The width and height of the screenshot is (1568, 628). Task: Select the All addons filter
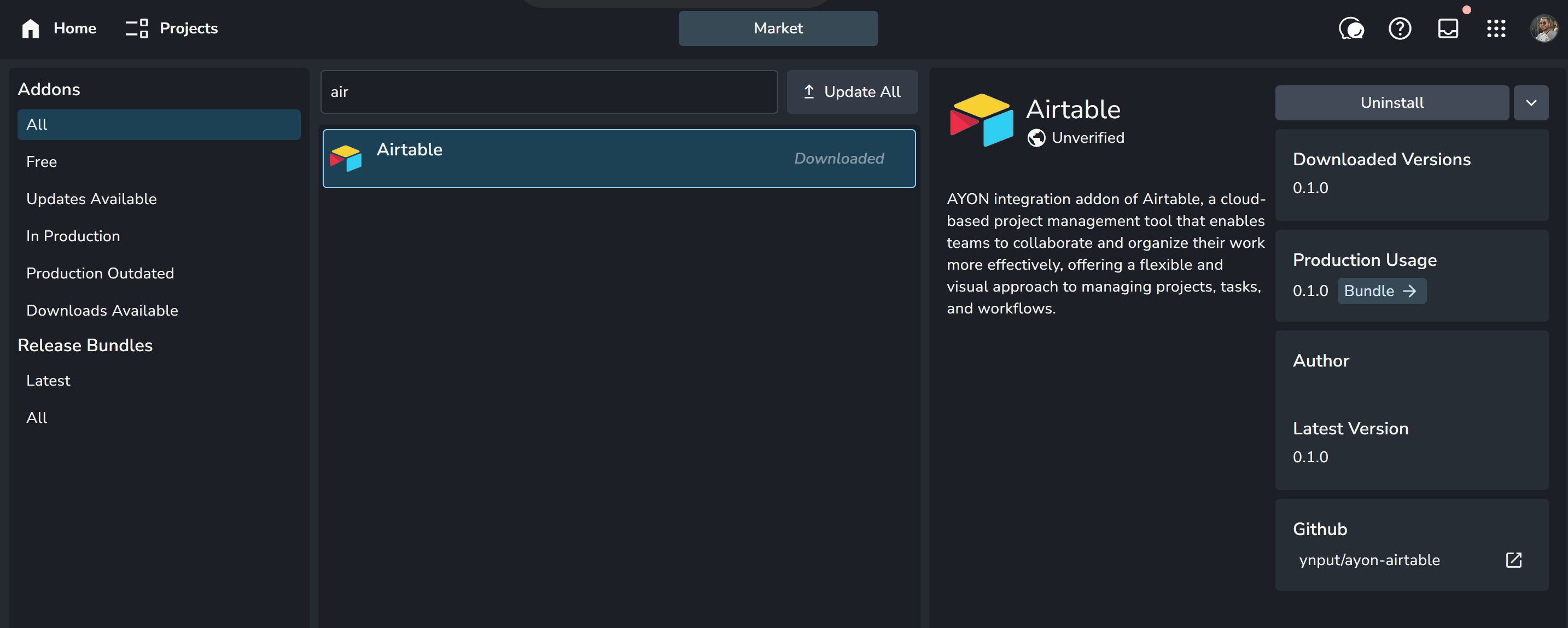159,125
